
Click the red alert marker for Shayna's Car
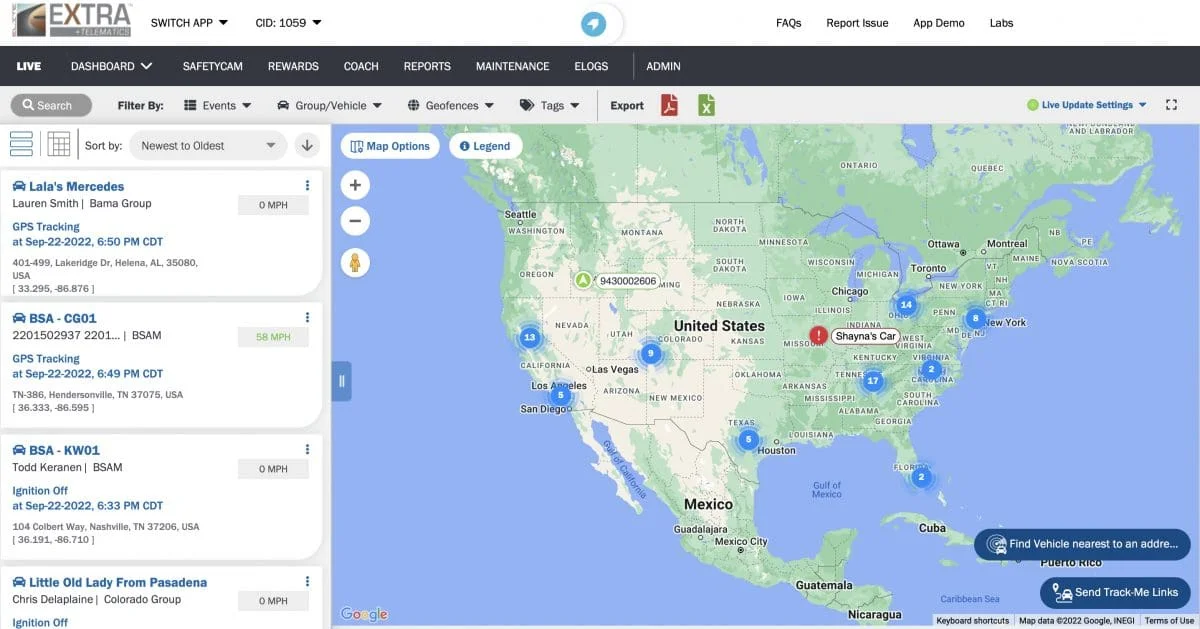[819, 336]
